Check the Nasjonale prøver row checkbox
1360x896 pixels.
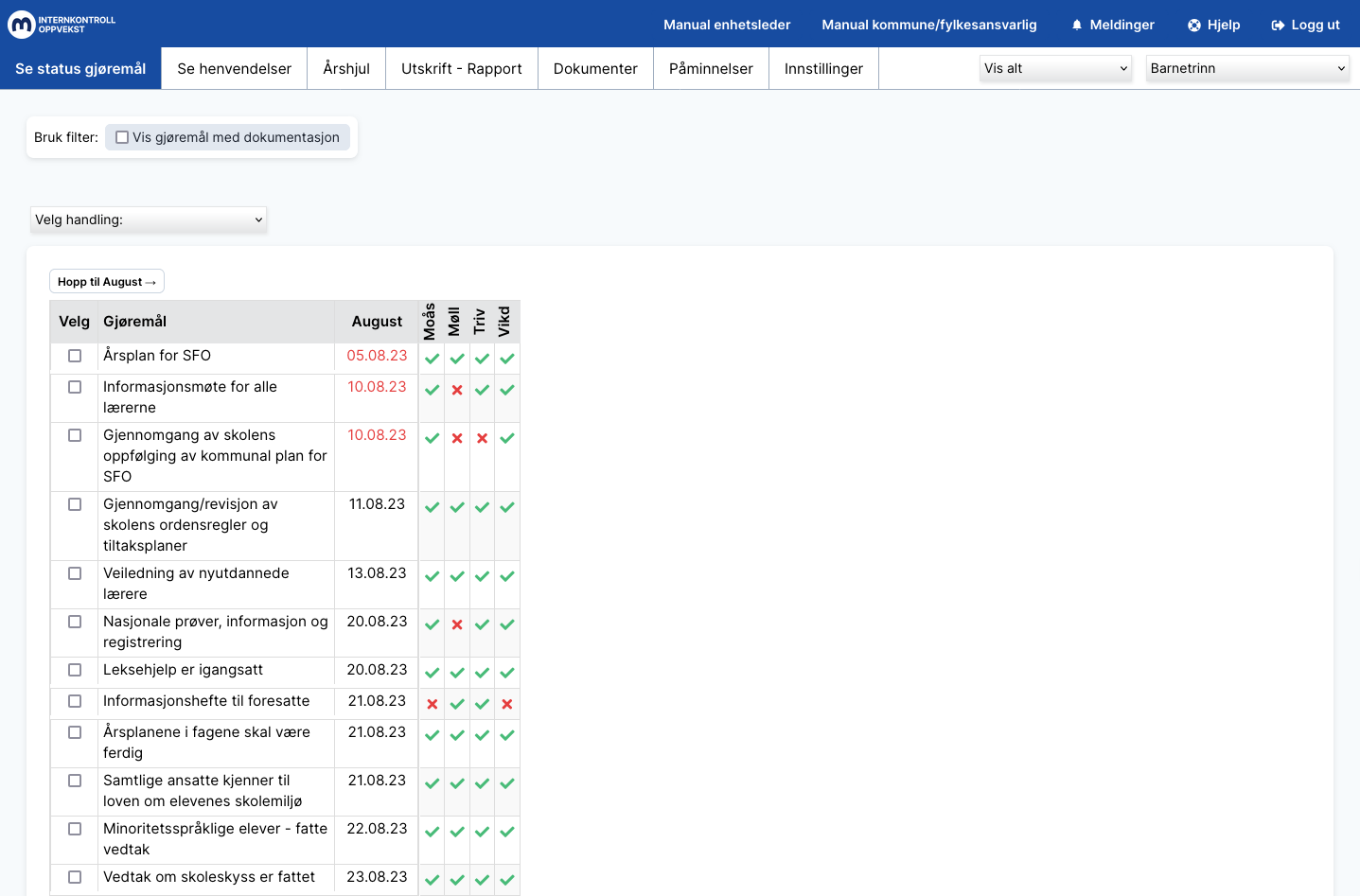75,622
